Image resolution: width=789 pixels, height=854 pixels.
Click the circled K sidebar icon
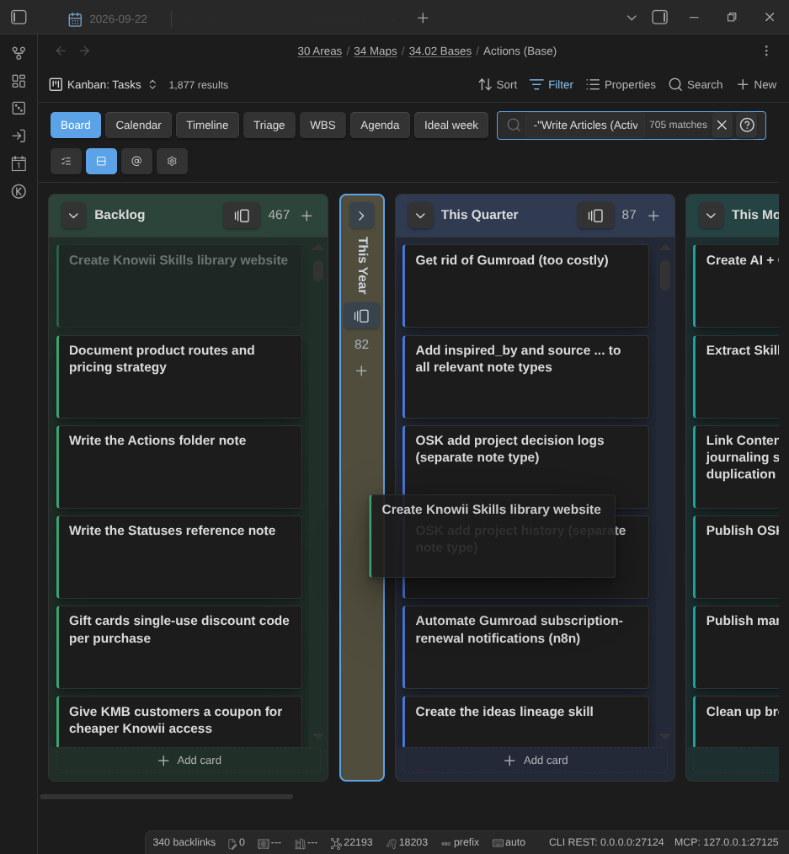click(x=19, y=191)
